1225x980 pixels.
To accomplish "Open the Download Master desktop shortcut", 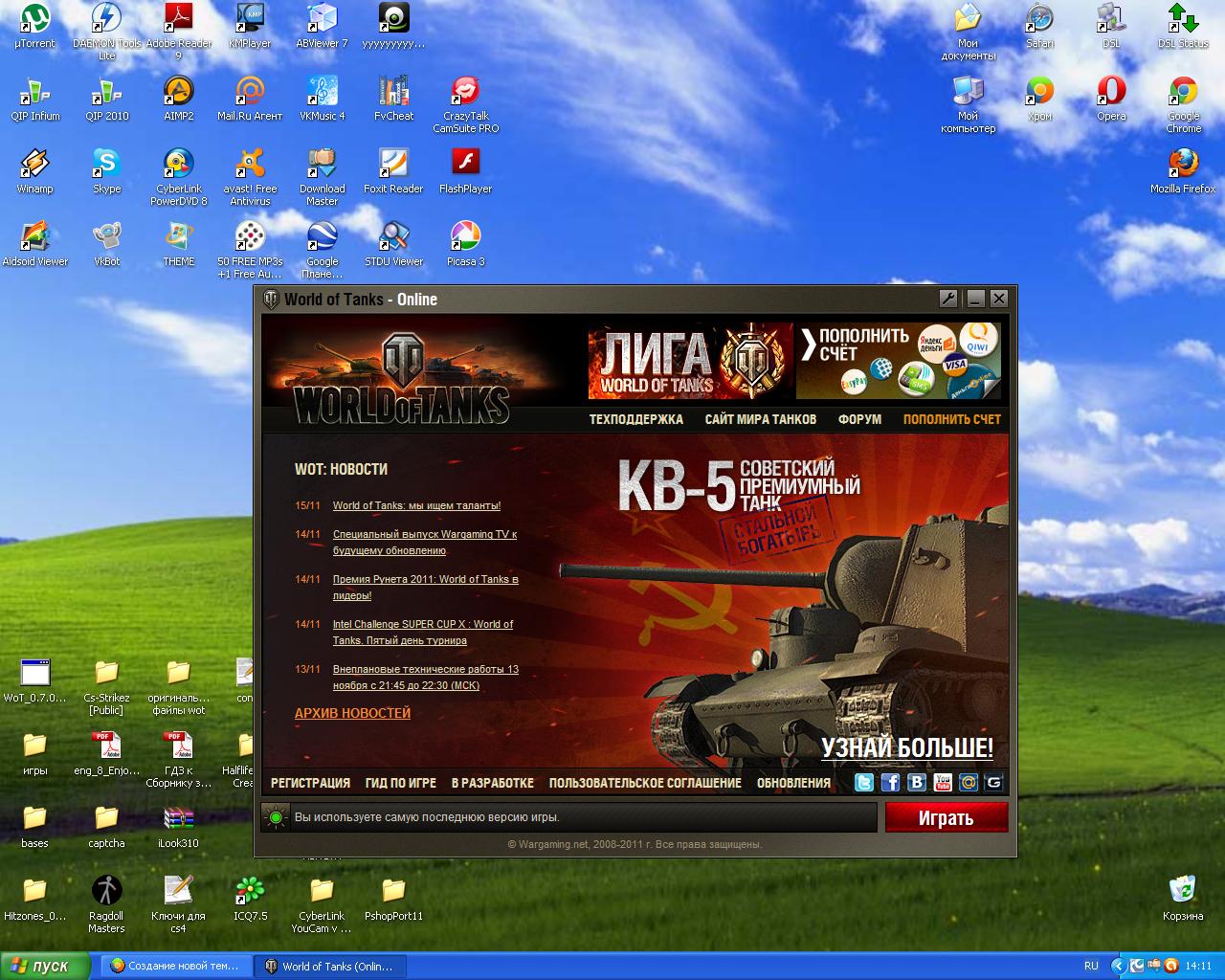I will 322,177.
